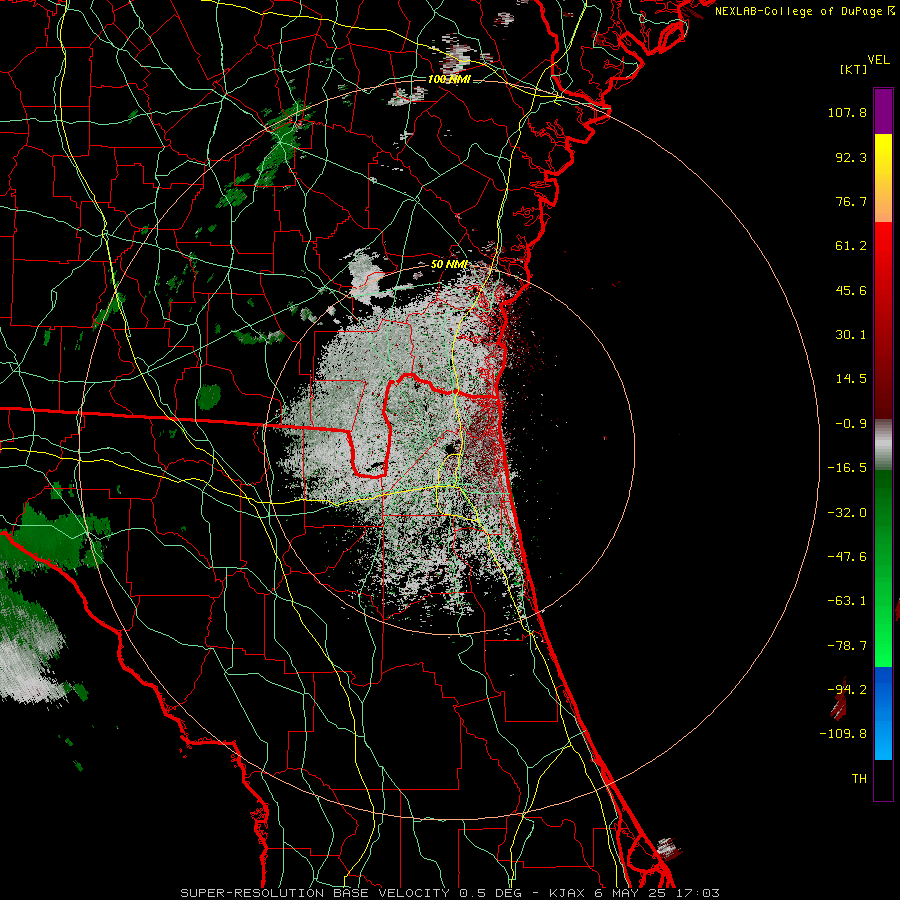Click the 61.2 velocity scale label

[x=851, y=246]
